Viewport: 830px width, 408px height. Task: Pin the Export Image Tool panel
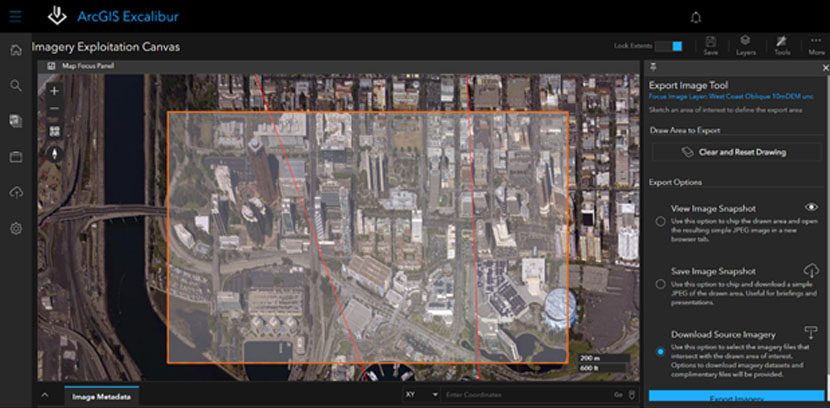[x=654, y=67]
